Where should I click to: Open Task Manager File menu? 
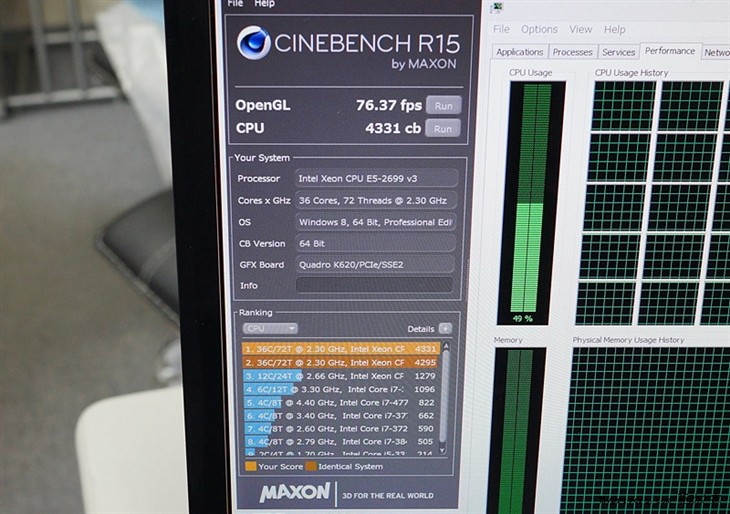point(501,29)
